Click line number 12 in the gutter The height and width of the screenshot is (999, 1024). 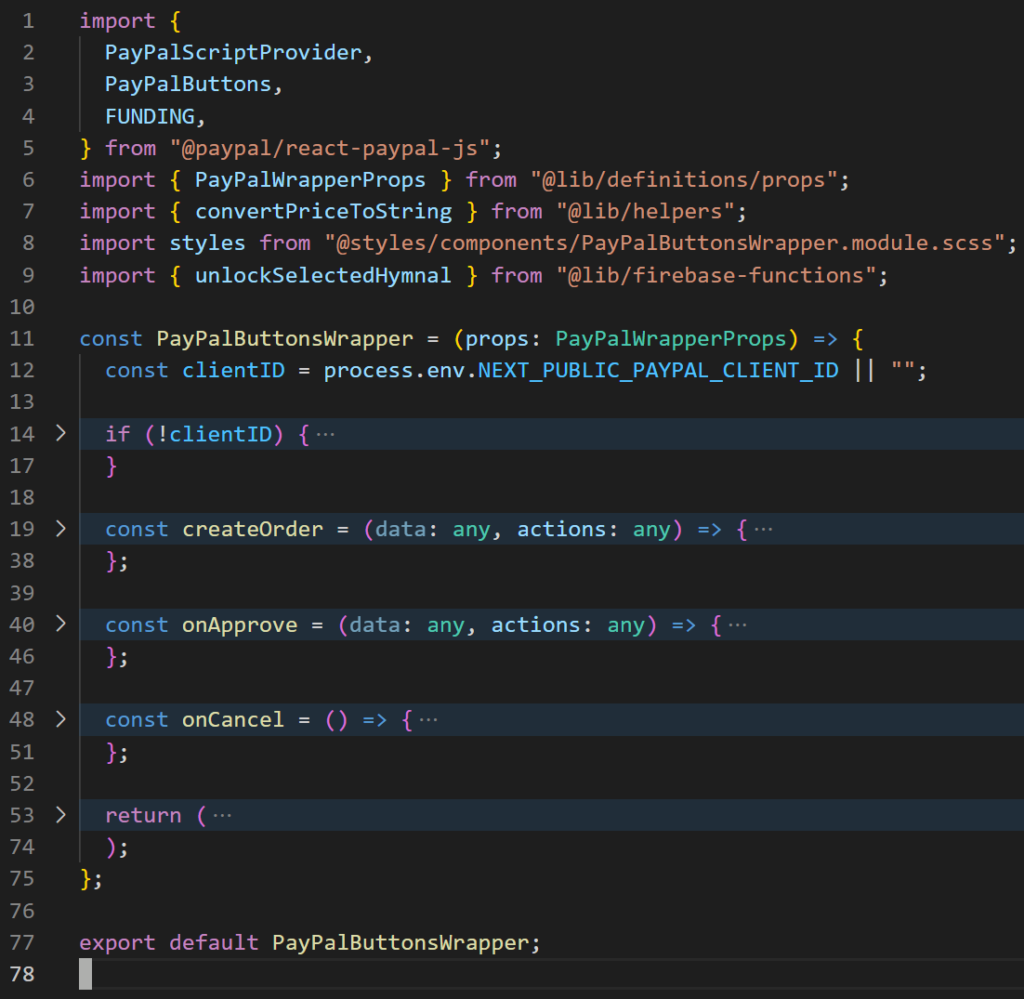pyautogui.click(x=25, y=370)
